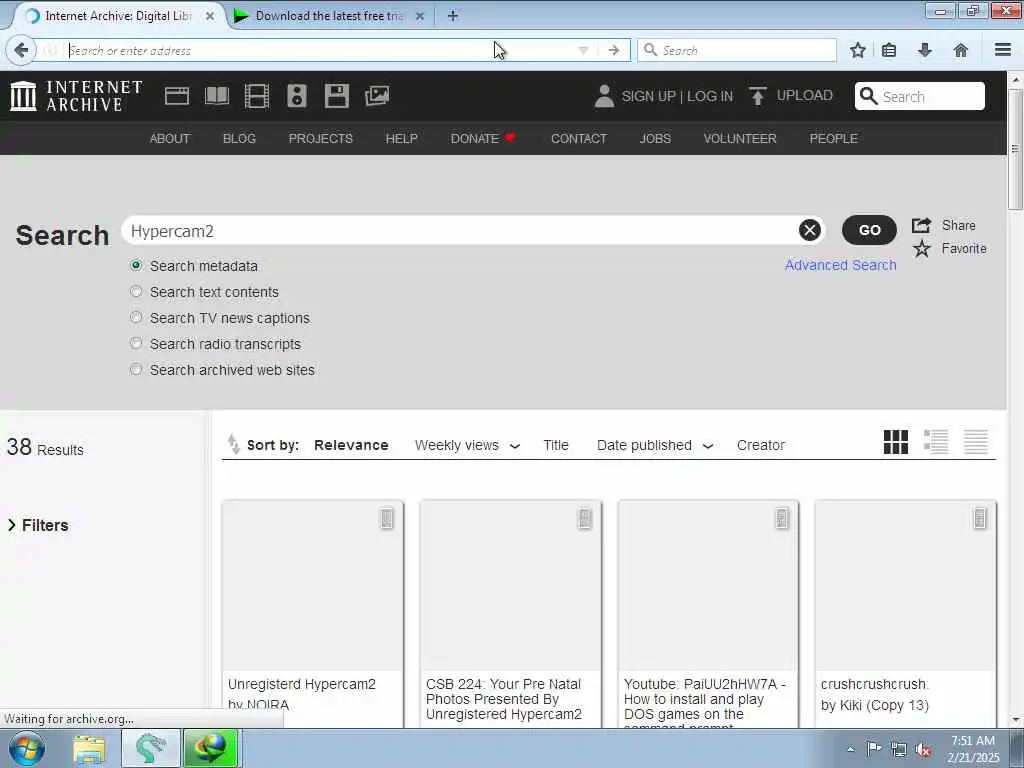
Task: Open File Explorer from the taskbar
Action: click(x=89, y=748)
